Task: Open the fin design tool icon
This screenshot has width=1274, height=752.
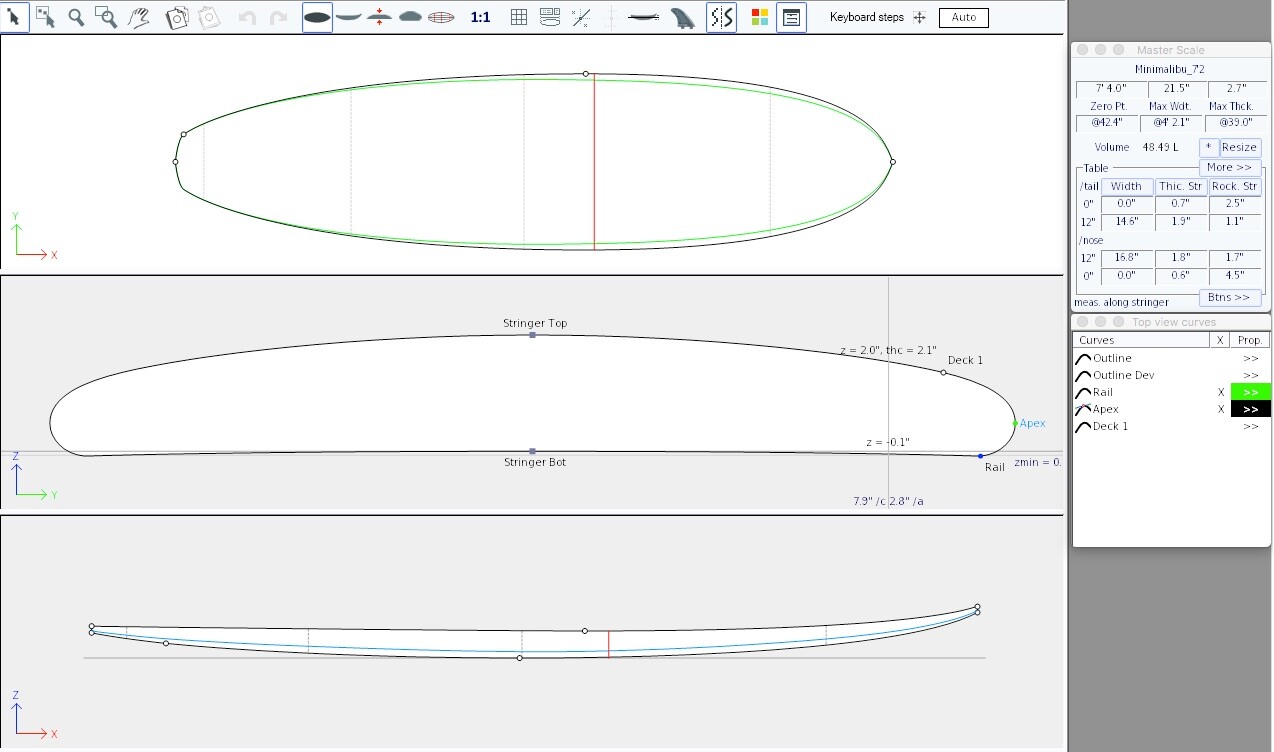Action: [684, 17]
